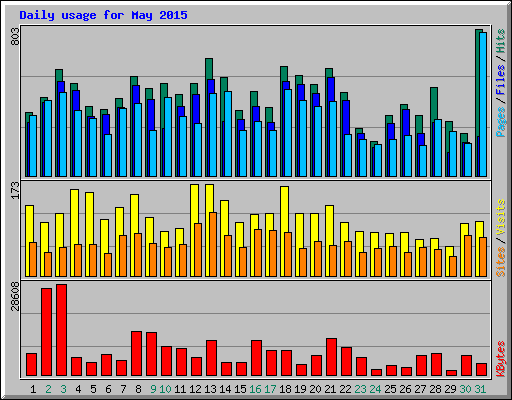Image resolution: width=512 pixels, height=400 pixels.
Task: Select the red KBytes bar for day 8
Action: click(136, 354)
